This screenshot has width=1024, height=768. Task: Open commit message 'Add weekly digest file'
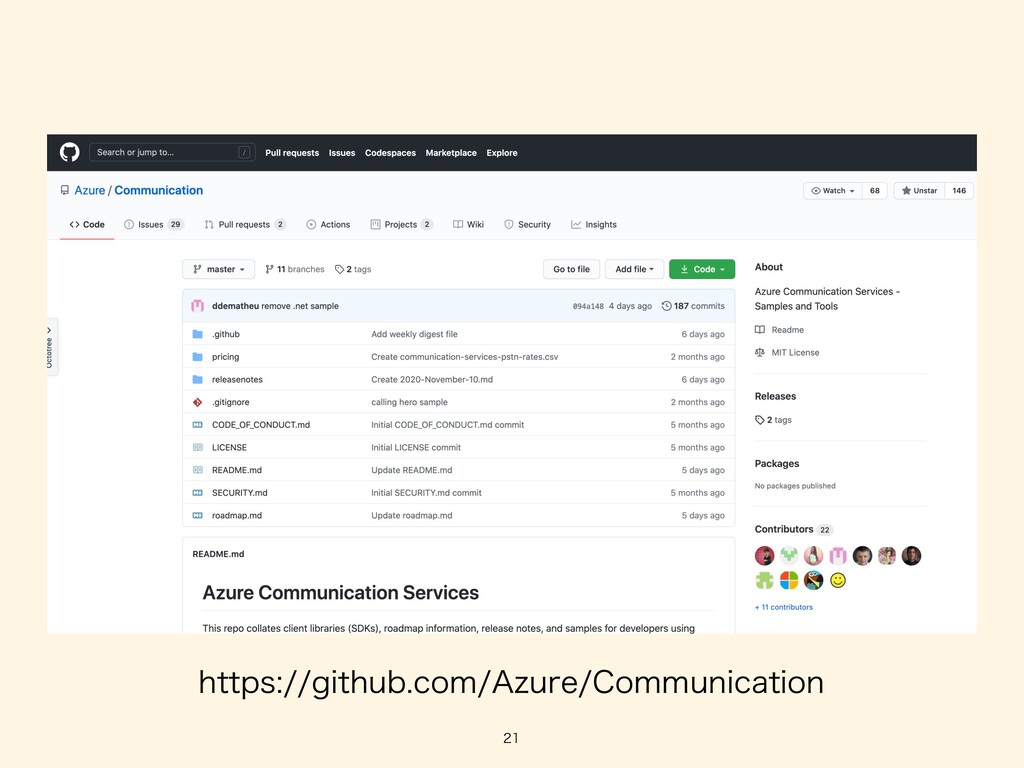point(414,334)
